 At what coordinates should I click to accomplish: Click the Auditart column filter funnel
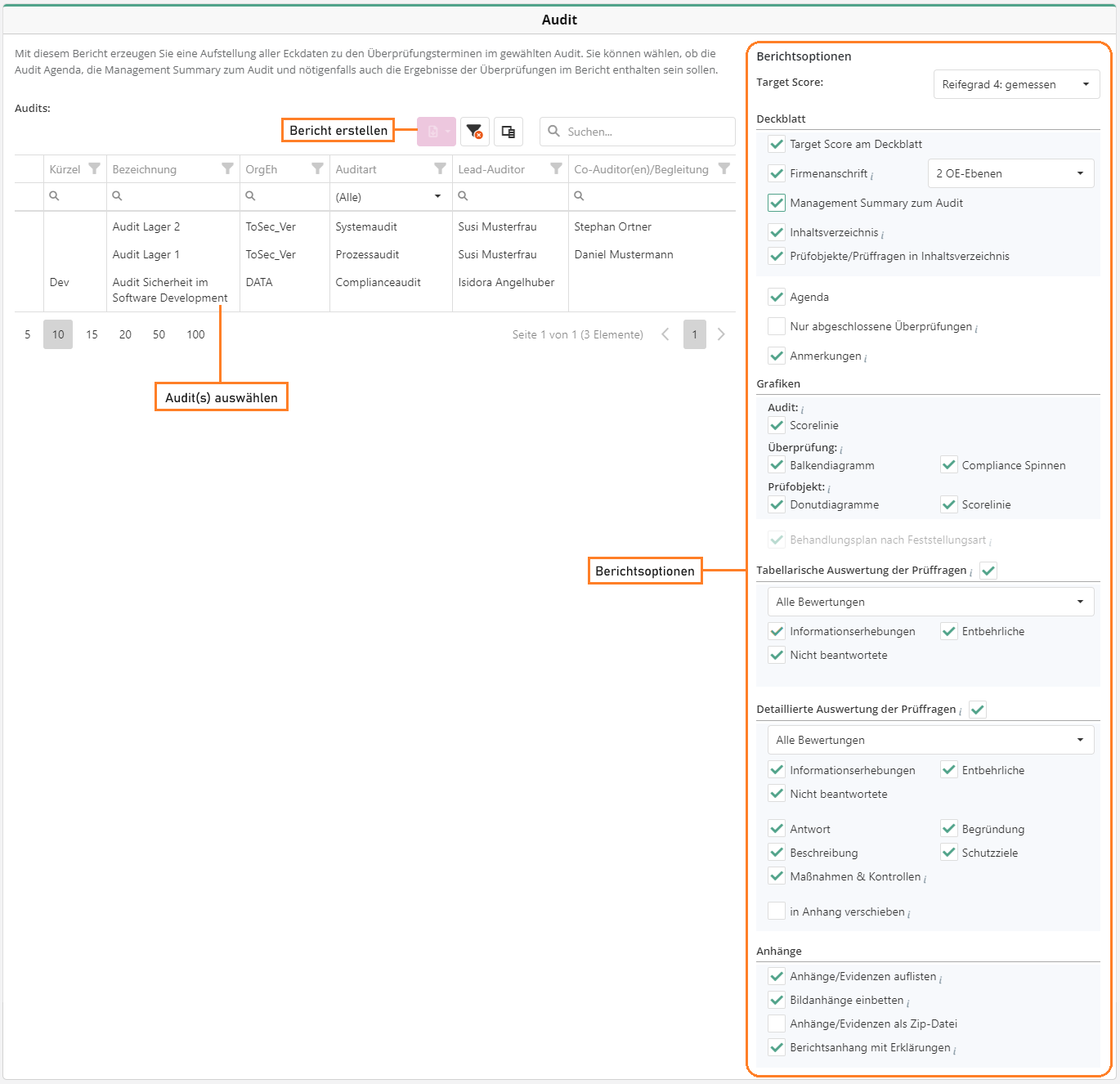440,168
